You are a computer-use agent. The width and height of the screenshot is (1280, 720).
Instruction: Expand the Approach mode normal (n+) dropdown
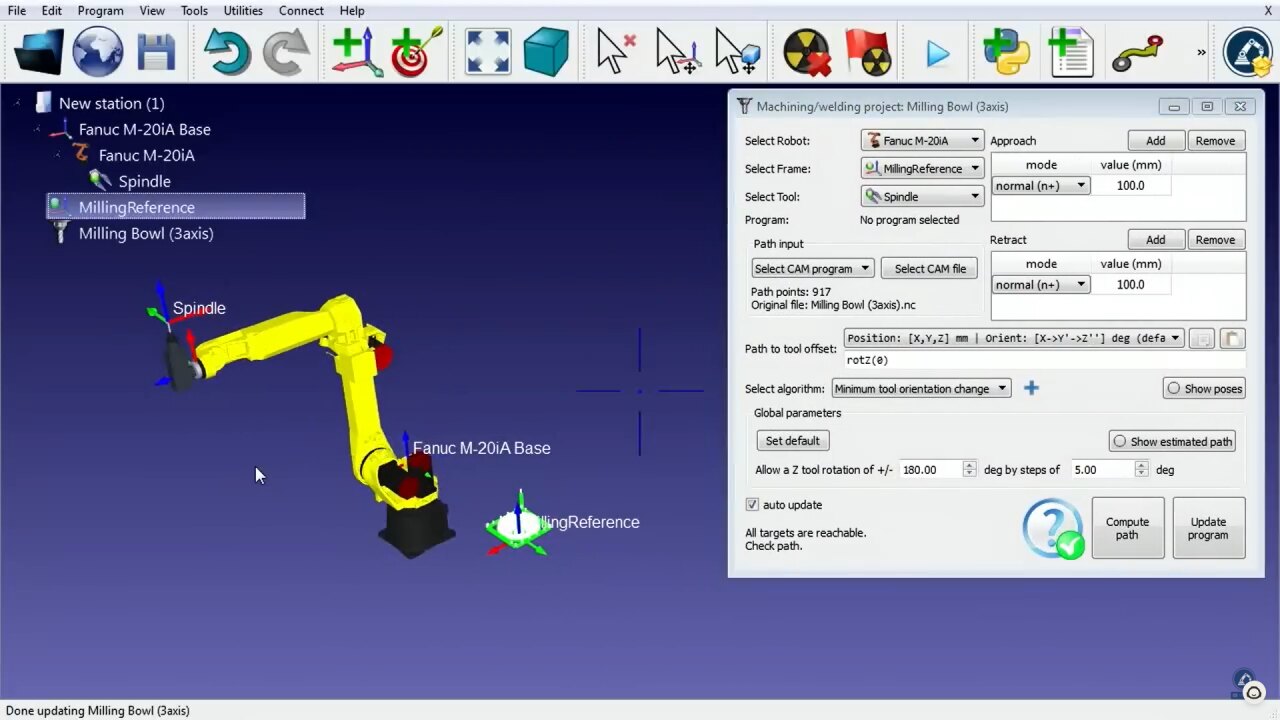click(x=1040, y=186)
